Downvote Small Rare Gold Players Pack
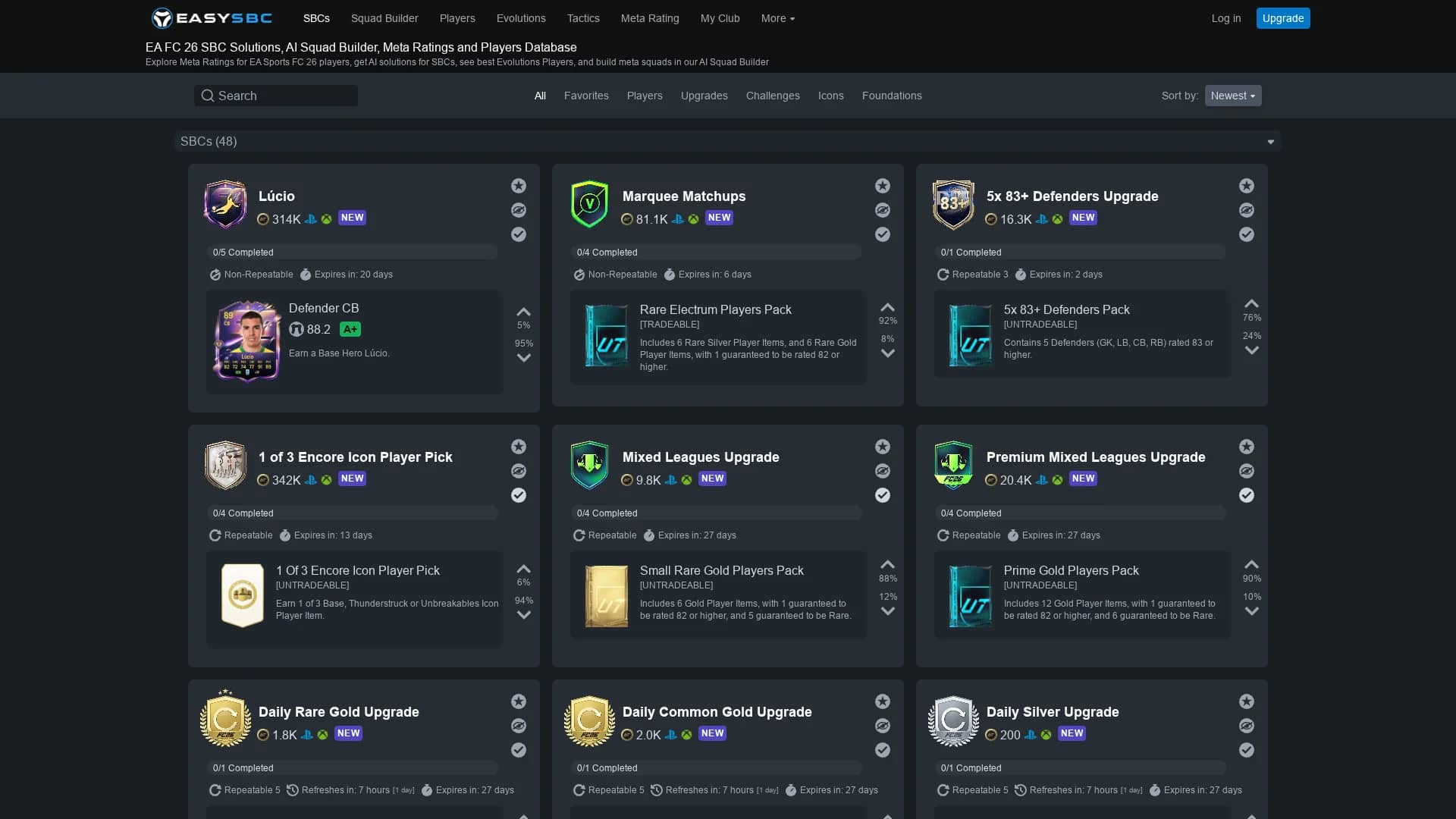The width and height of the screenshot is (1456, 819). pos(887,610)
